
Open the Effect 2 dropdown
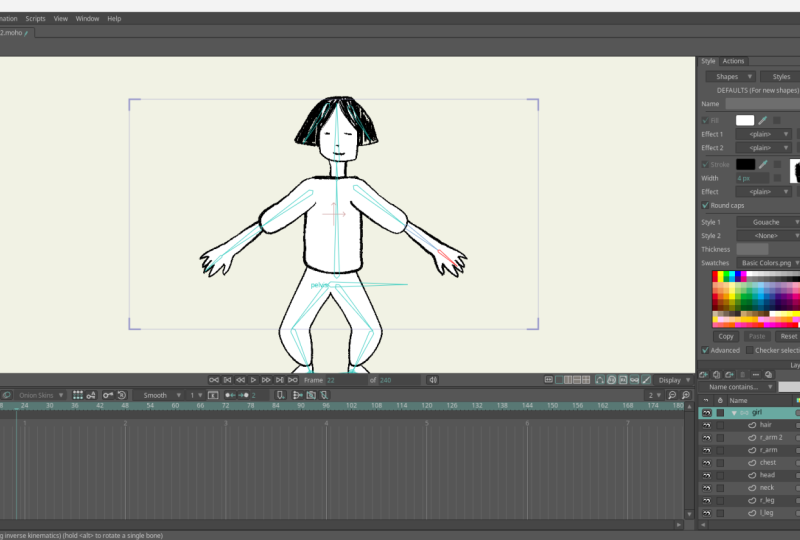tap(764, 148)
